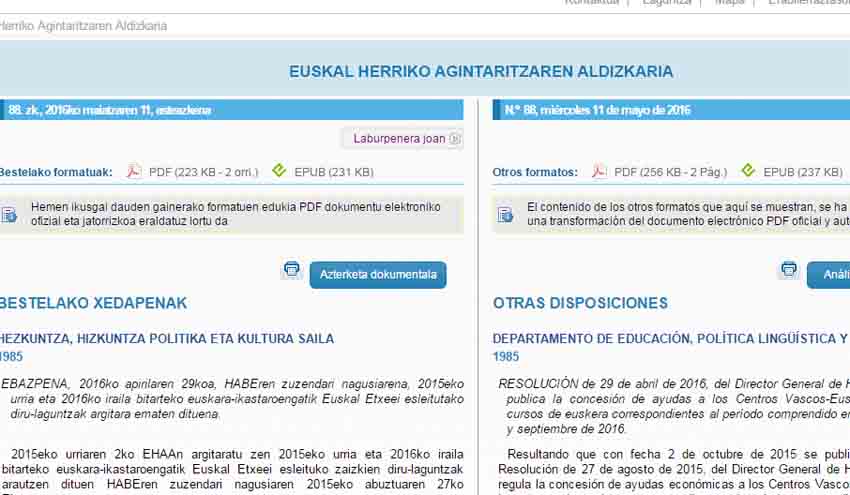Download EPUB (231 KB) link
Viewport: 850px width, 495px height.
point(334,172)
